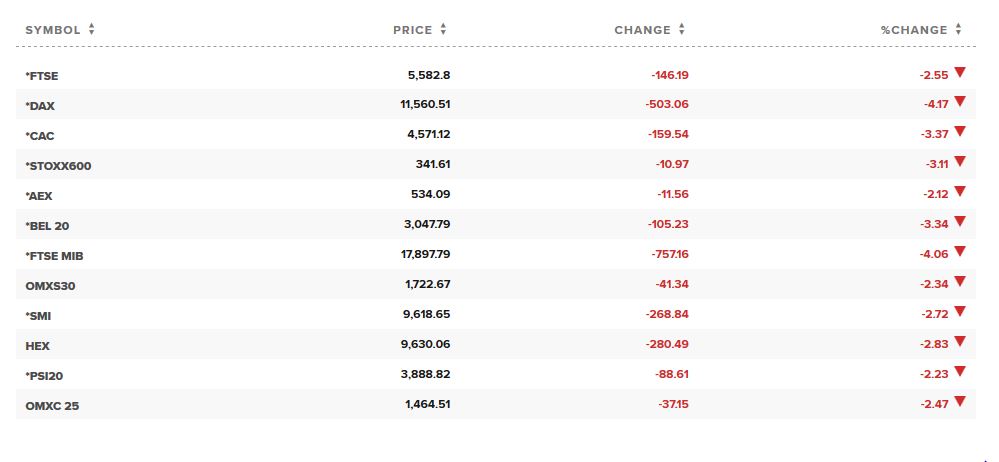
Task: Open the HEX index quote
Action: [38, 345]
